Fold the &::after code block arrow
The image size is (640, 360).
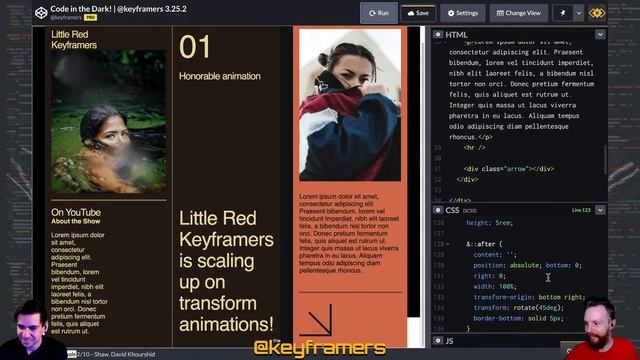[448, 244]
